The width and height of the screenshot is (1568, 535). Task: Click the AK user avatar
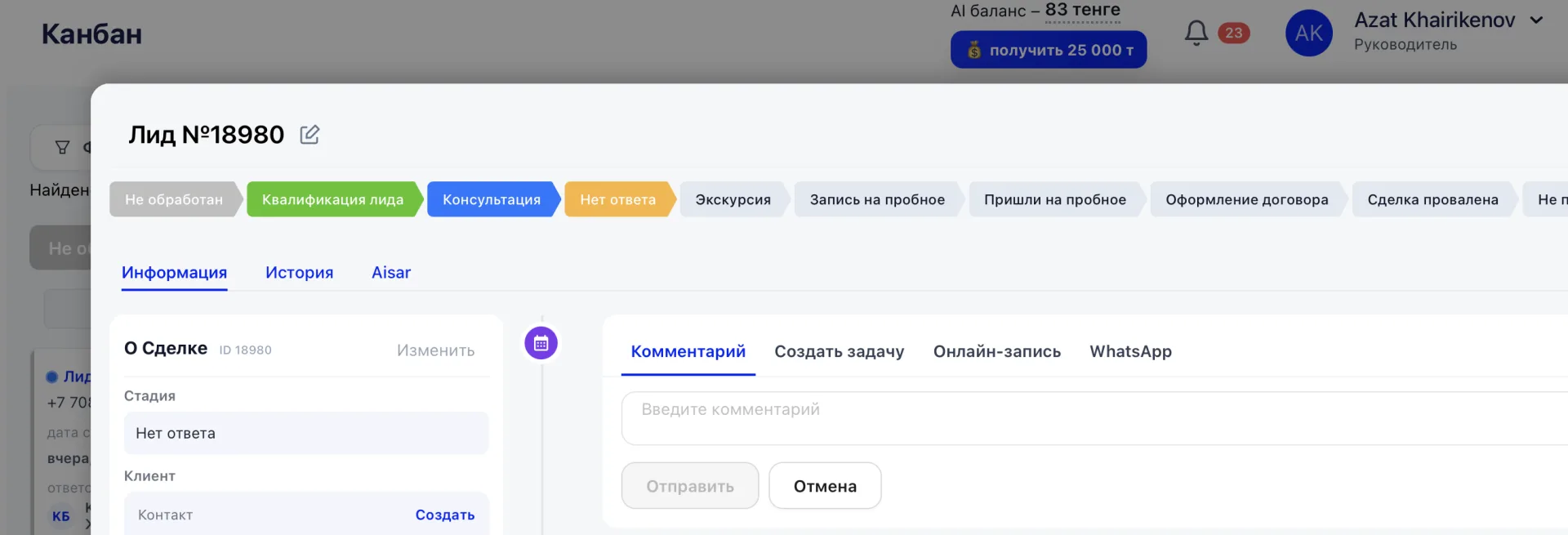1309,33
